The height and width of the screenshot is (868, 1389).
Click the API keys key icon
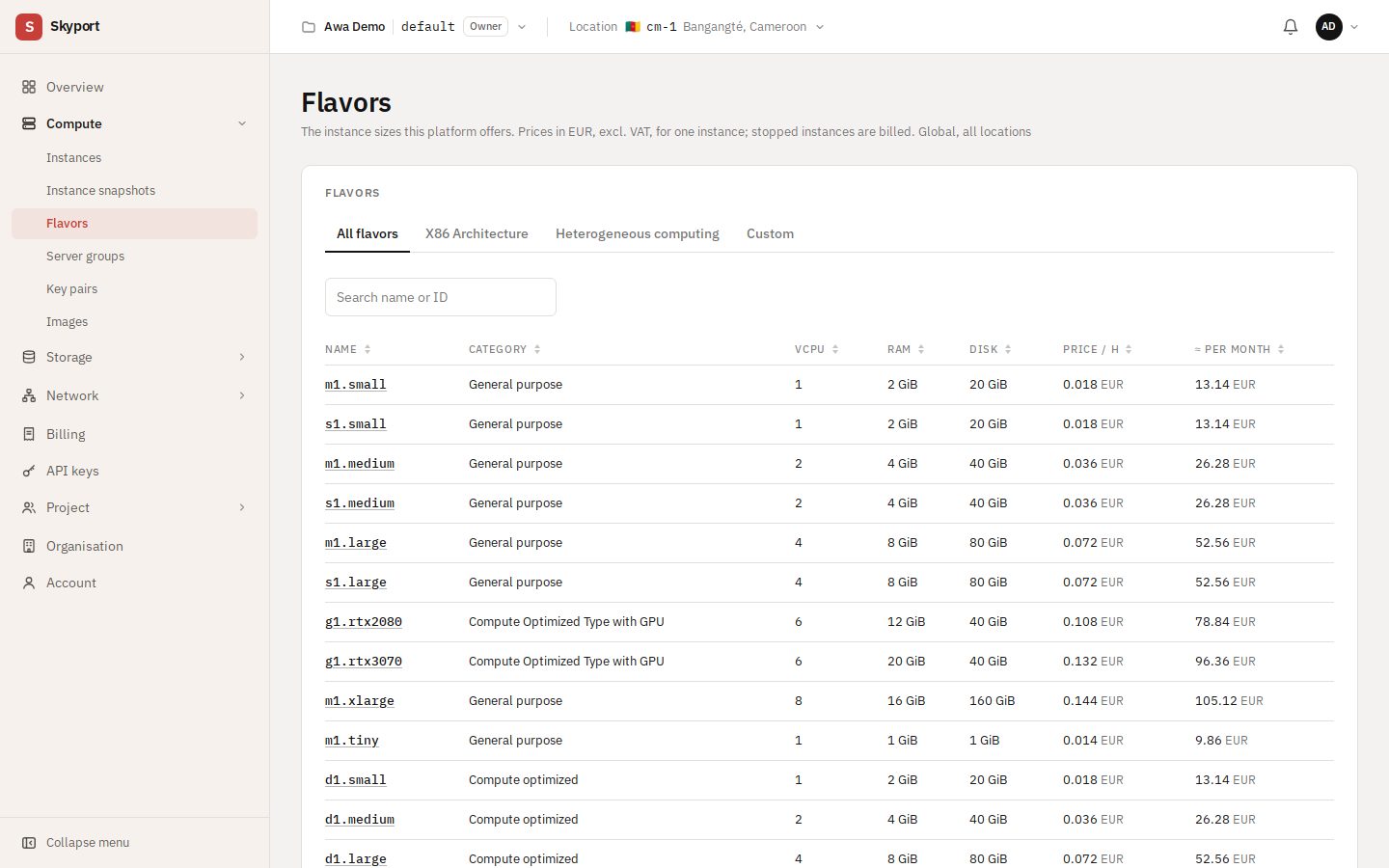tap(29, 471)
